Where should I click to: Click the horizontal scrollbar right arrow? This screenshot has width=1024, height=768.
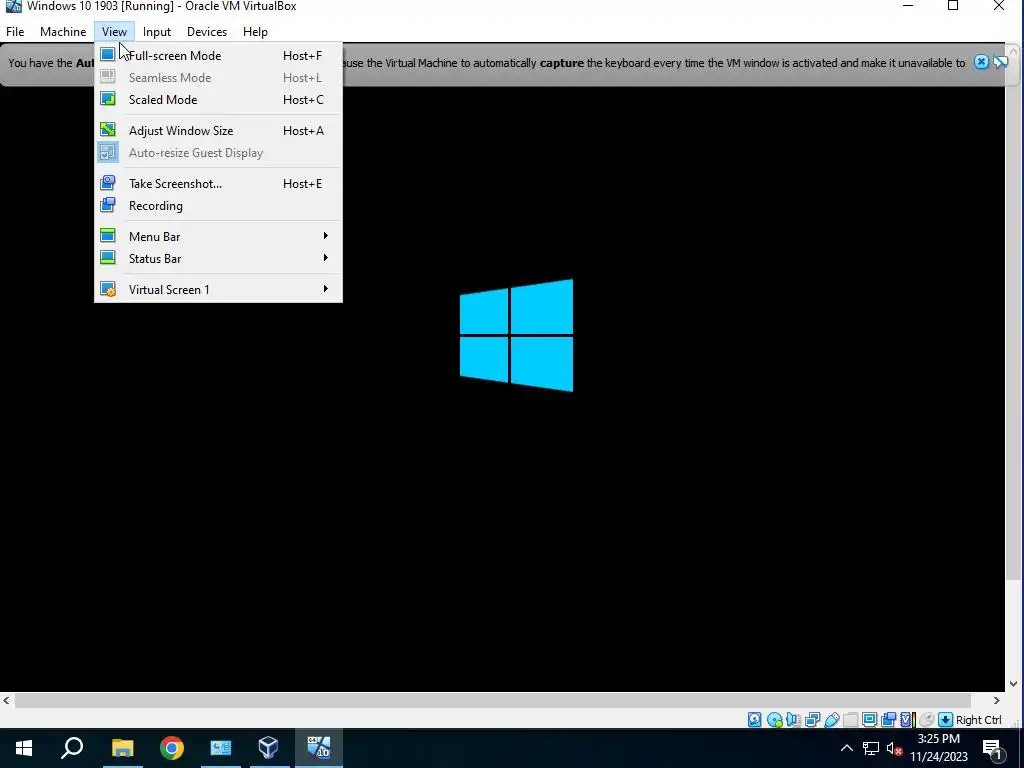tap(997, 700)
